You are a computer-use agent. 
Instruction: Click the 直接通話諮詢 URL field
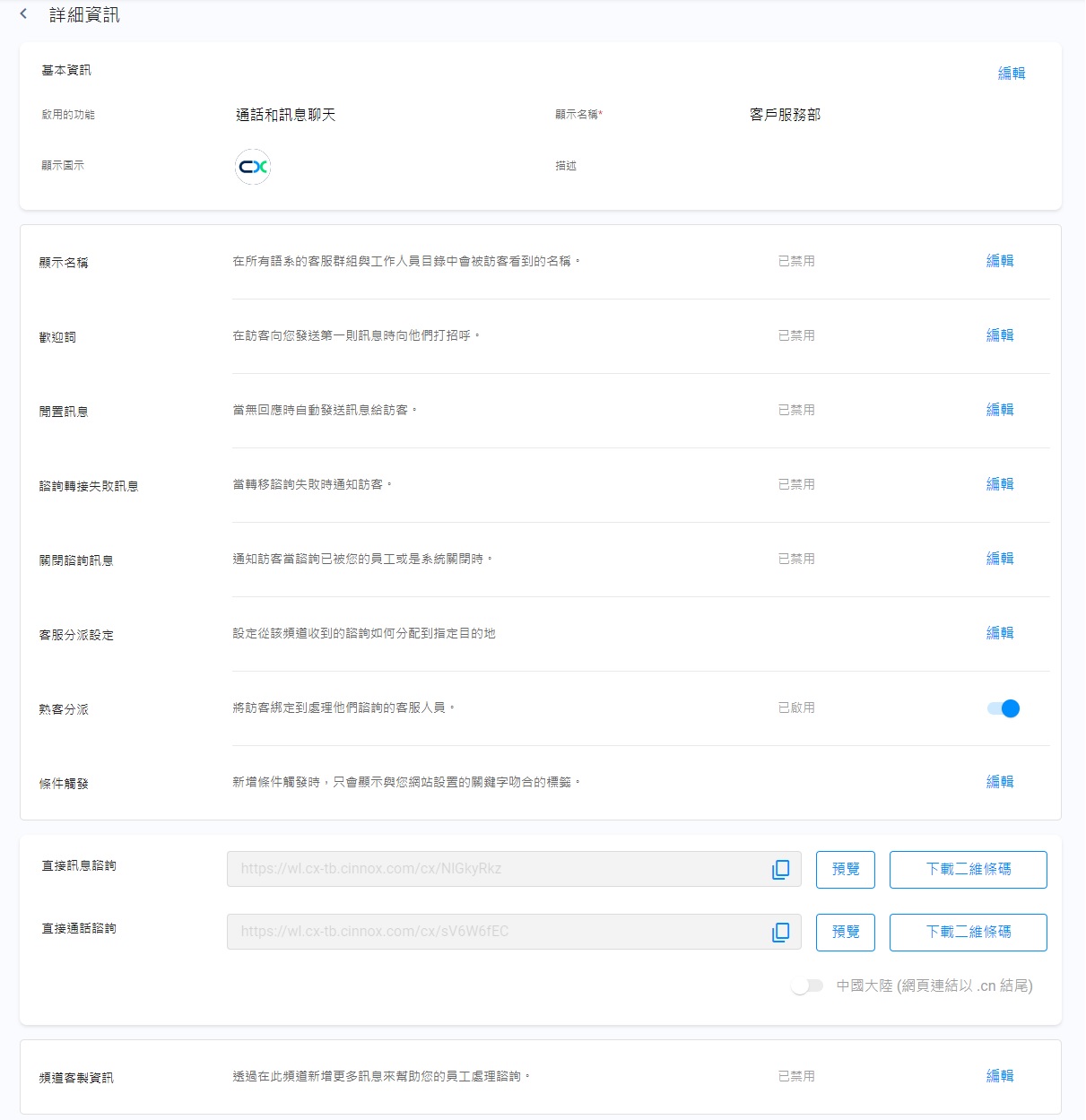[x=514, y=932]
